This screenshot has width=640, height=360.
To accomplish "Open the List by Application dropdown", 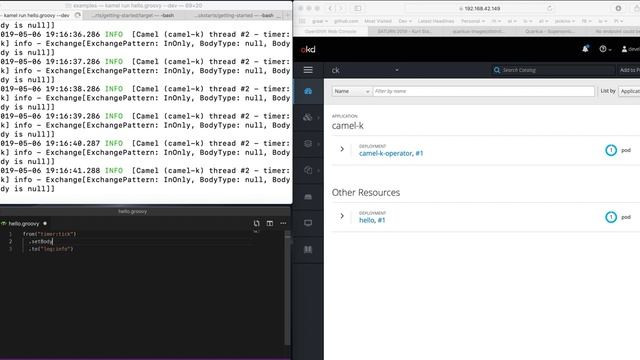I will pos(630,91).
